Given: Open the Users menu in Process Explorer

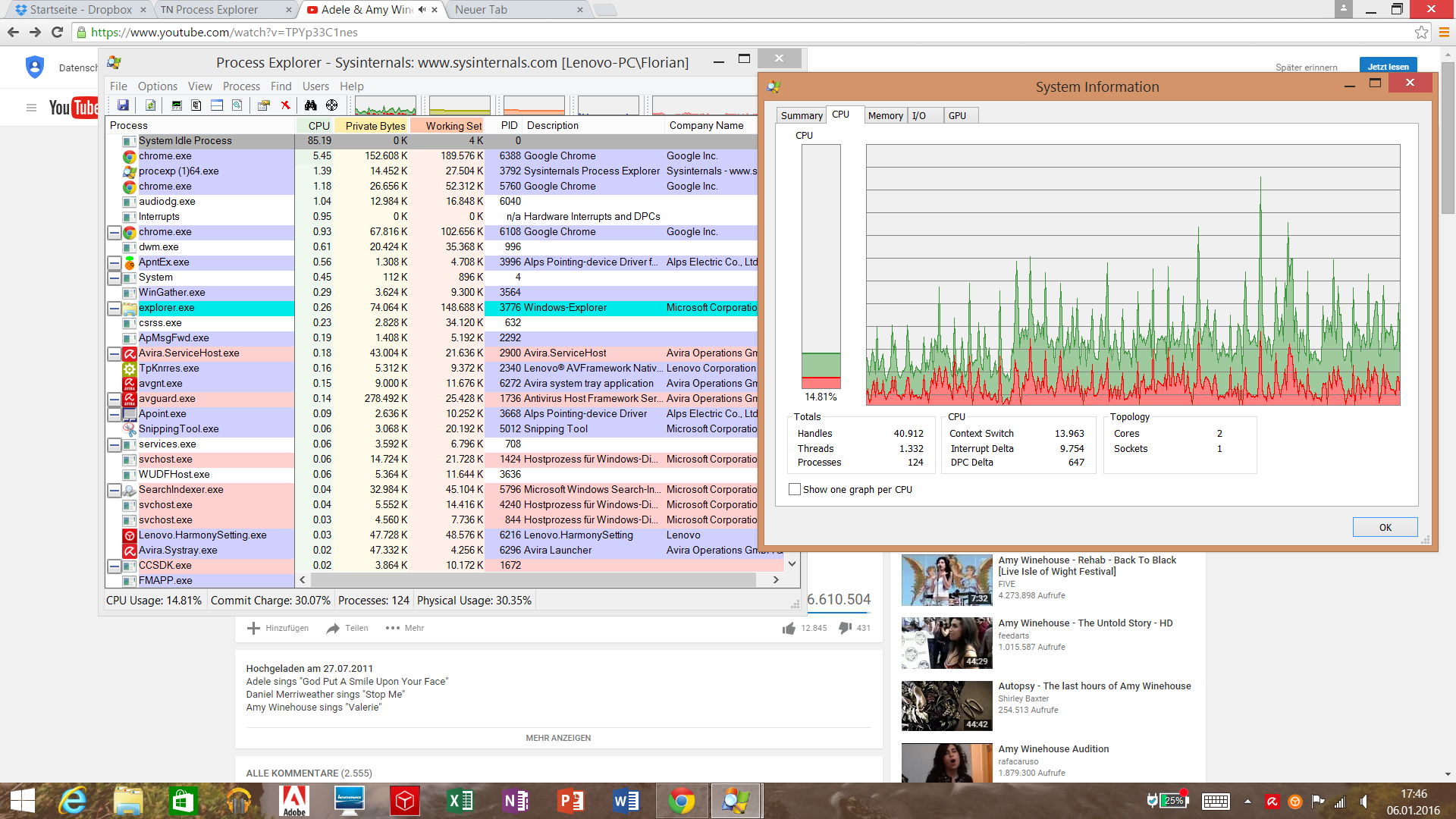Looking at the screenshot, I should 315,86.
